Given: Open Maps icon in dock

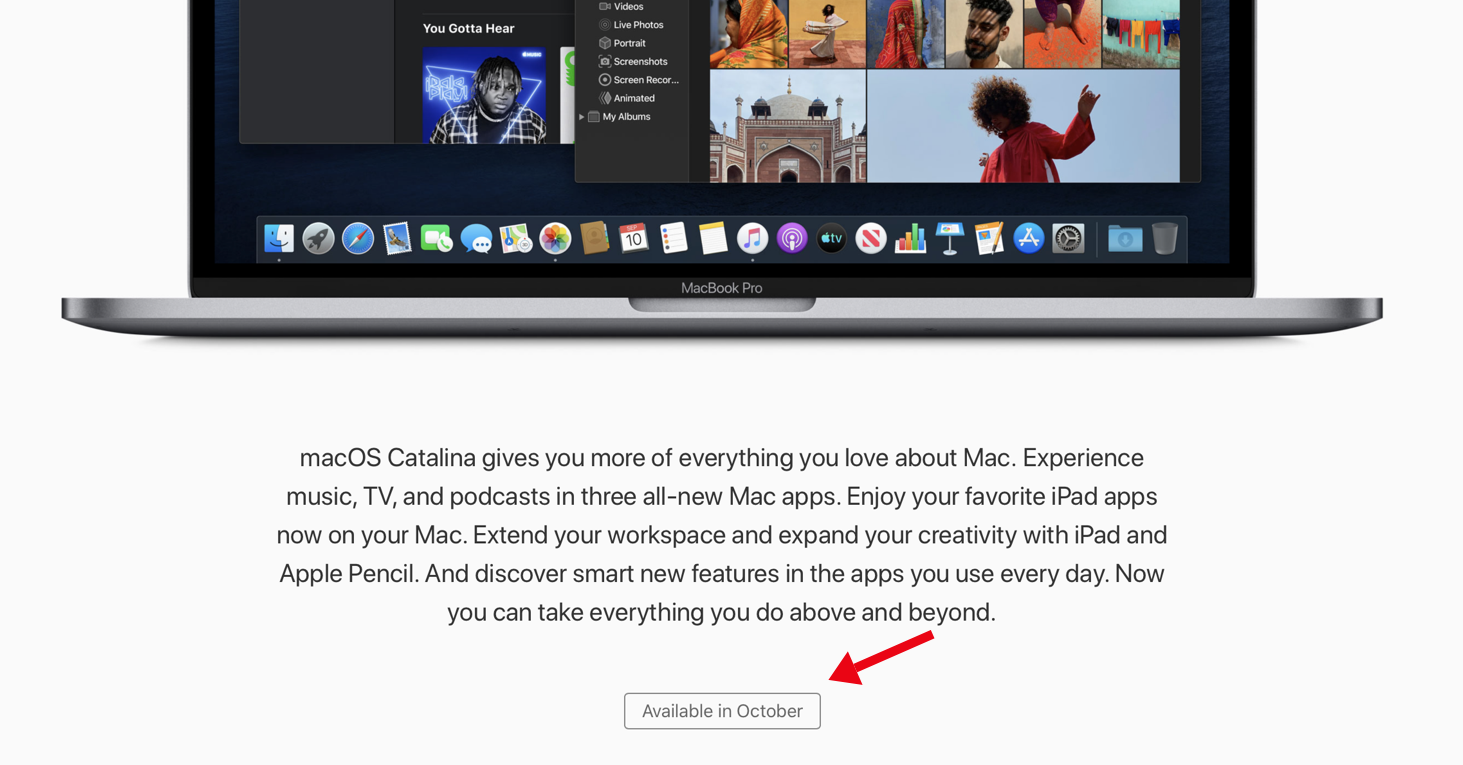Looking at the screenshot, I should pos(515,238).
